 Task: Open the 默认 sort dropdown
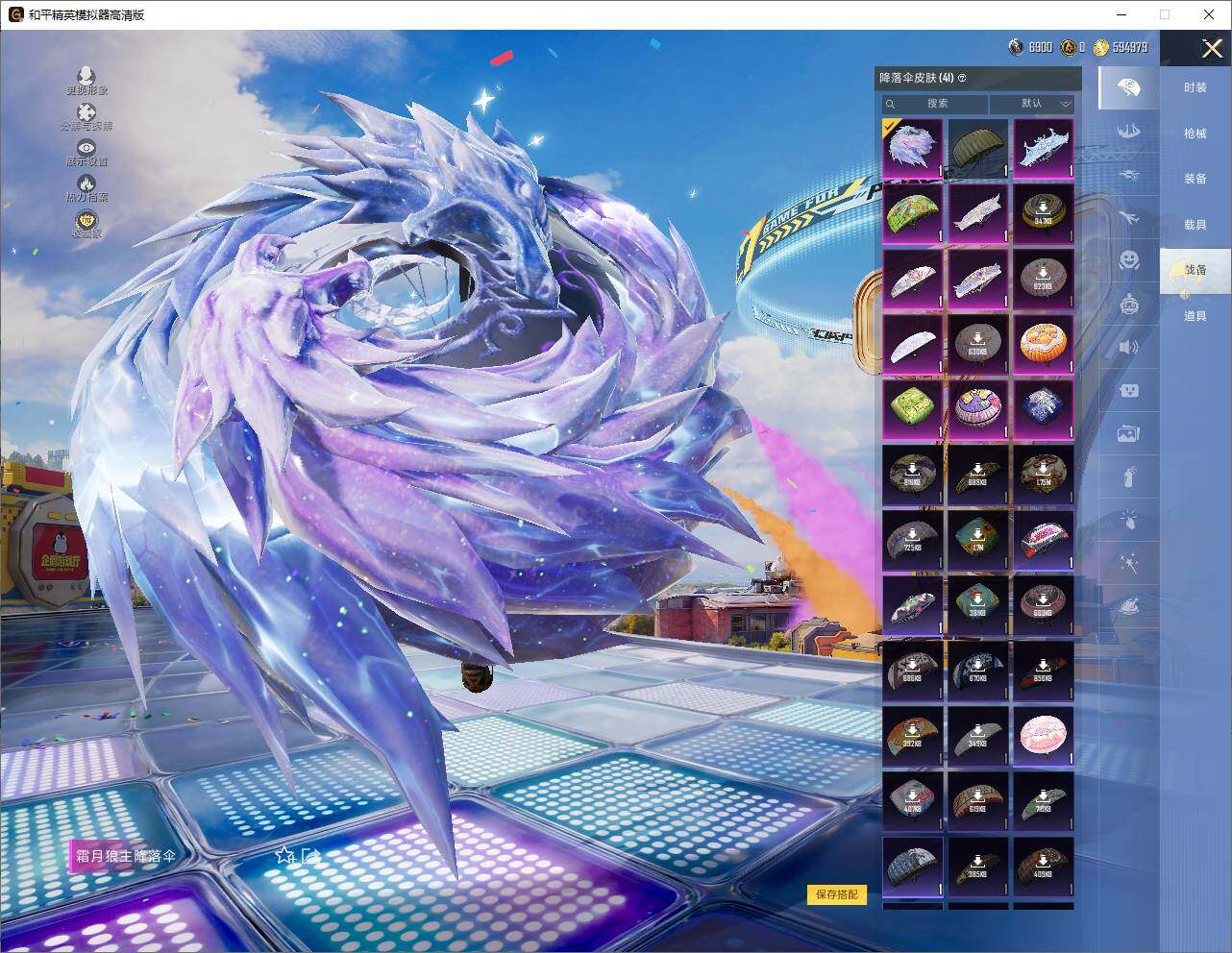1032,104
